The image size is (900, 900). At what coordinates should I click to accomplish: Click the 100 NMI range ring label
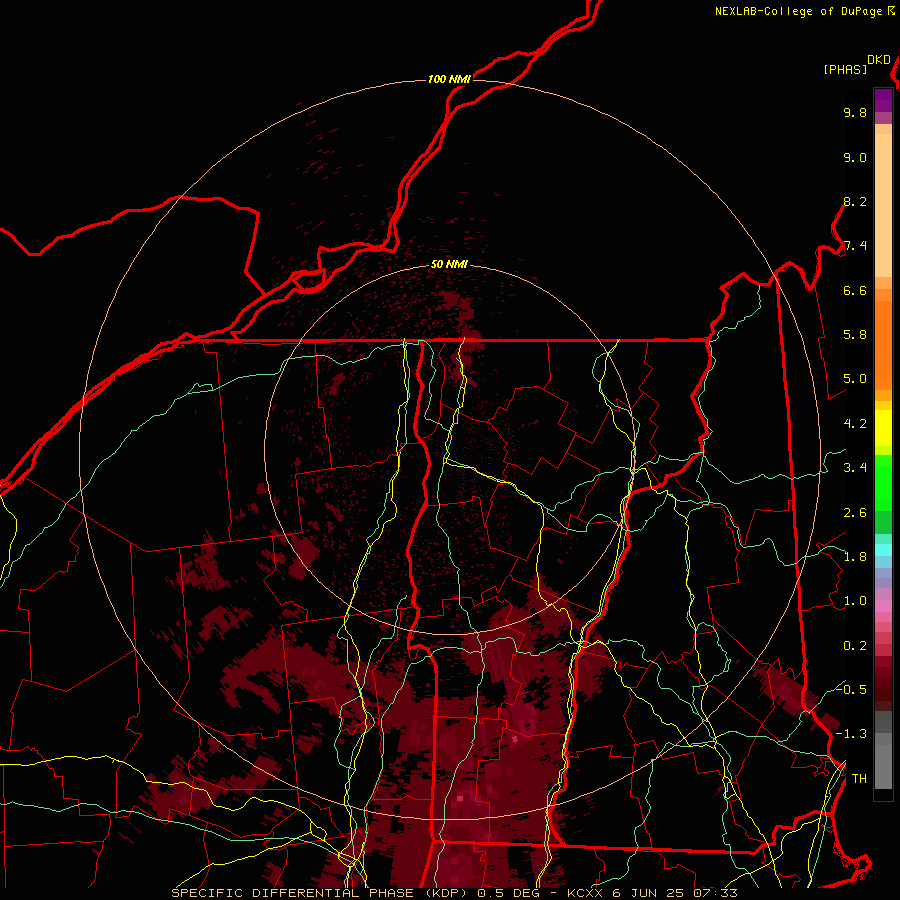(x=449, y=79)
